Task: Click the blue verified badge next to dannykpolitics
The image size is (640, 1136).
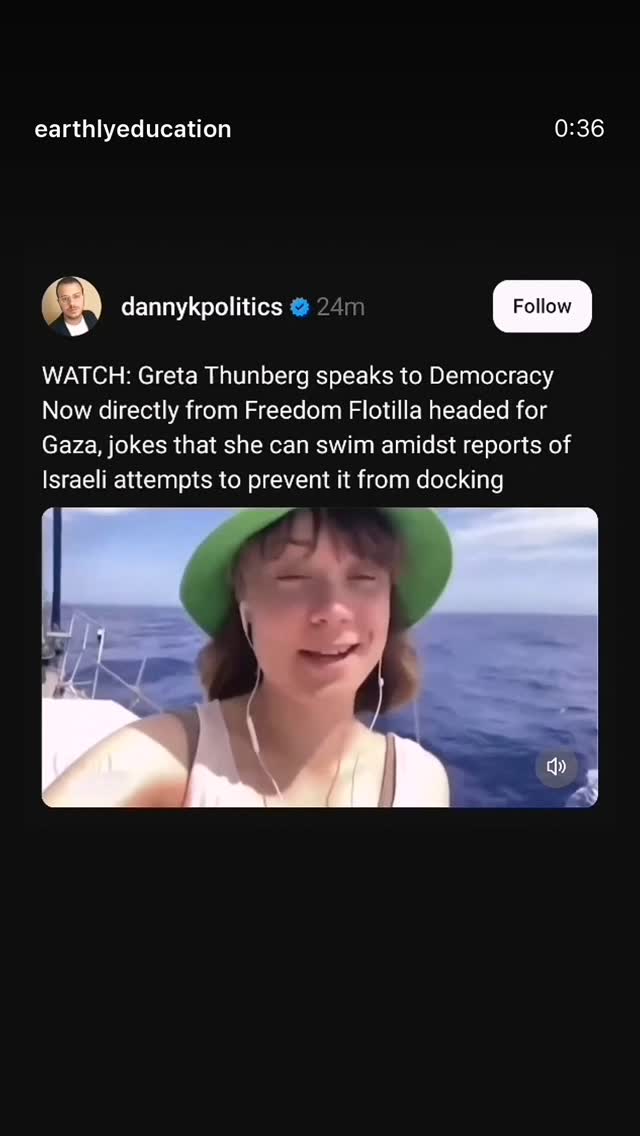Action: [x=300, y=307]
